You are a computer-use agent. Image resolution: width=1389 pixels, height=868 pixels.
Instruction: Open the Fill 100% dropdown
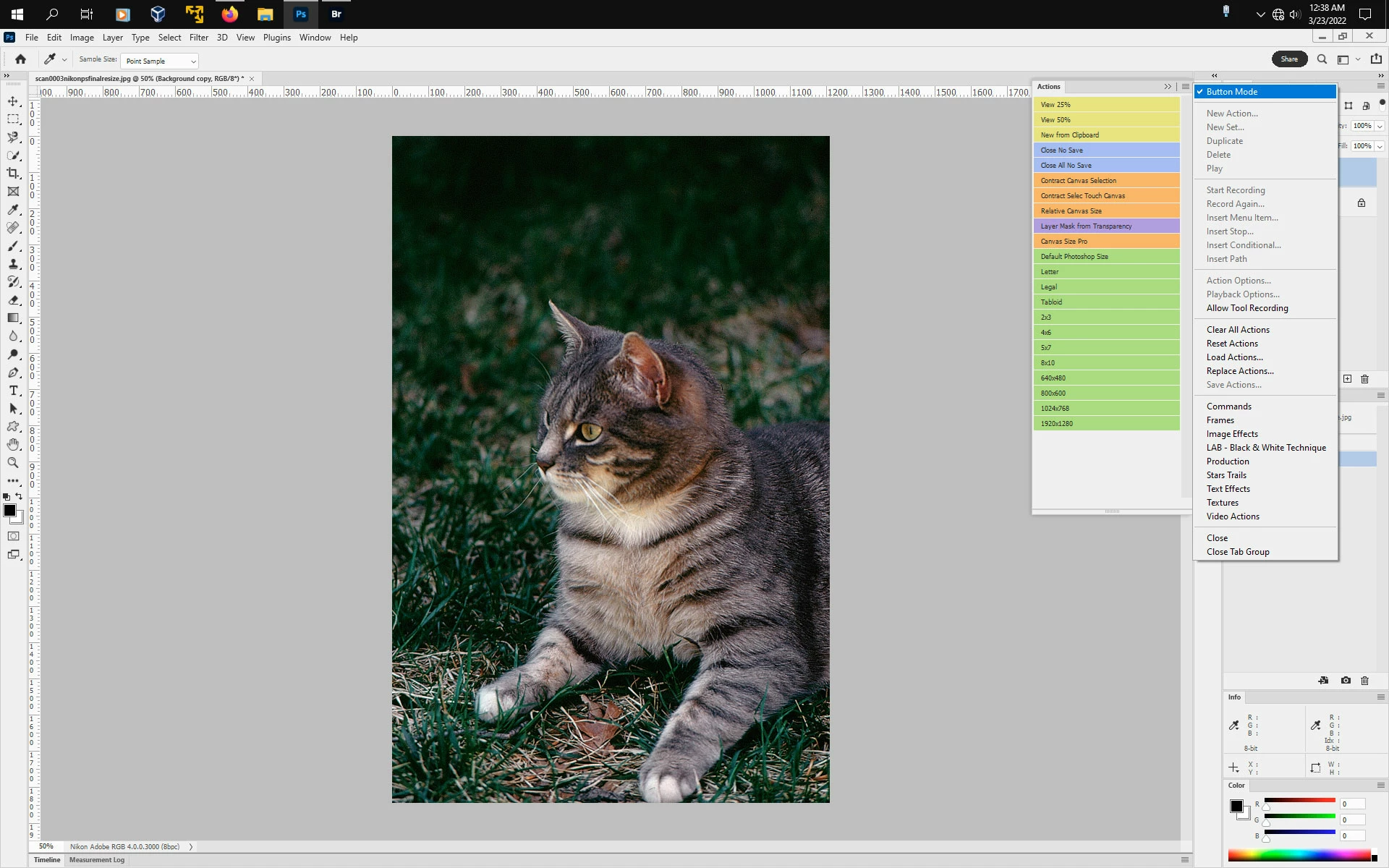click(1380, 146)
